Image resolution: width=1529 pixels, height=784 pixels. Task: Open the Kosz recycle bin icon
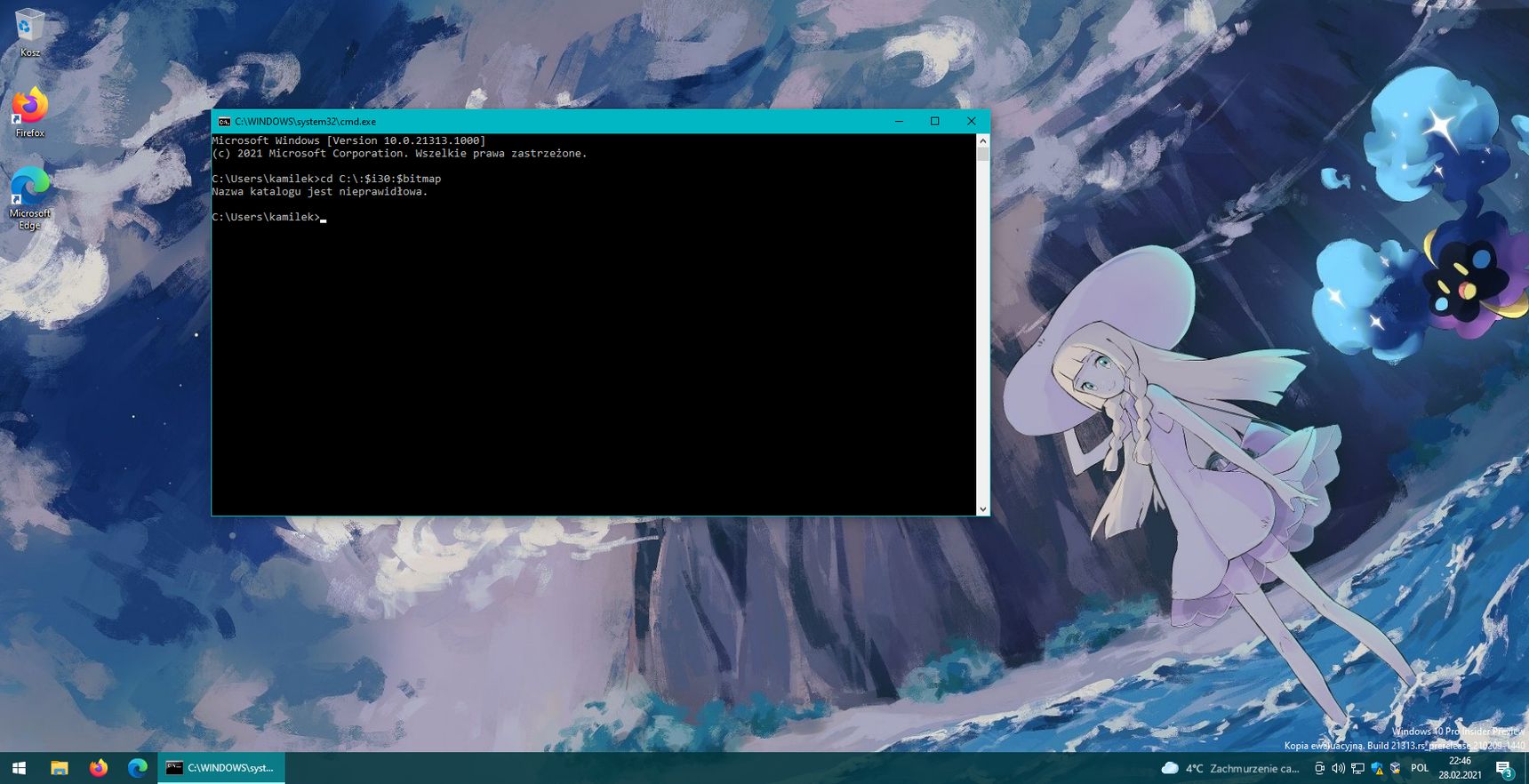pos(29,33)
